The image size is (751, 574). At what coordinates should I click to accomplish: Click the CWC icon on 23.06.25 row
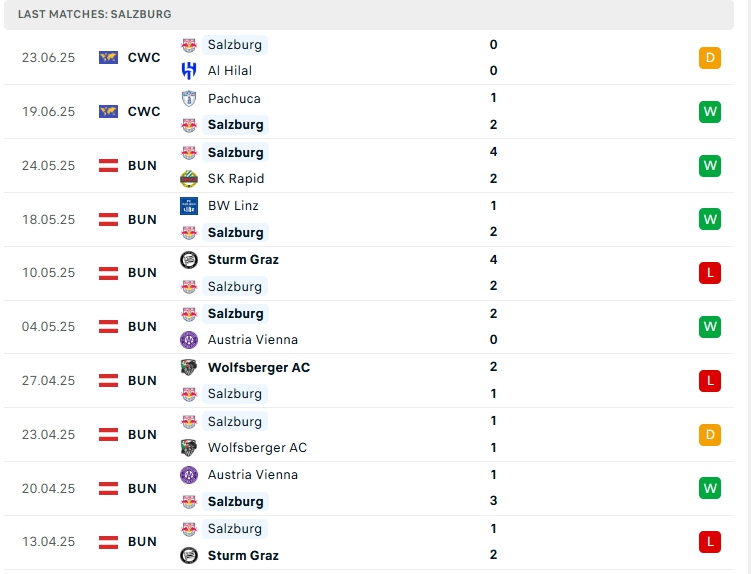109,58
